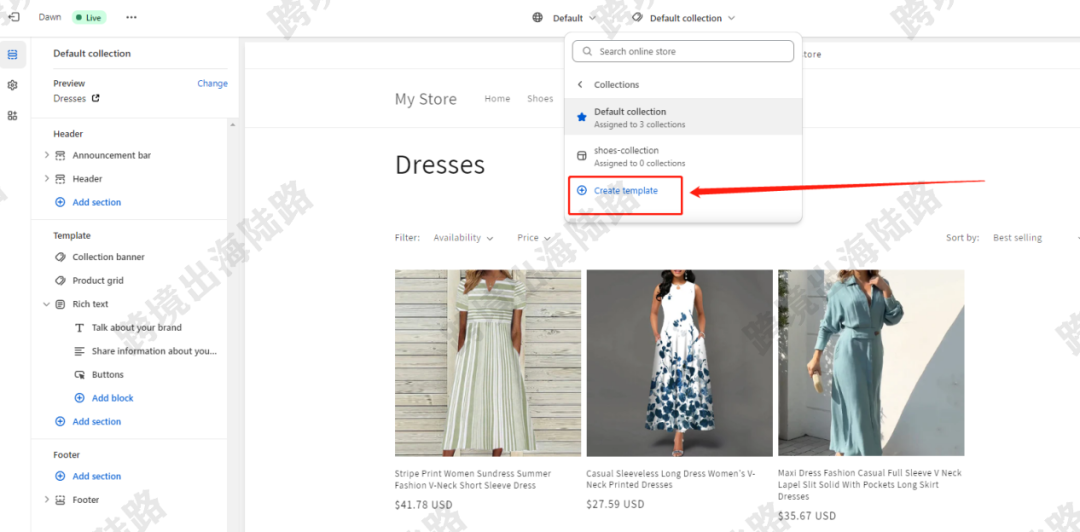
Task: Choose Create template option
Action: pos(625,191)
